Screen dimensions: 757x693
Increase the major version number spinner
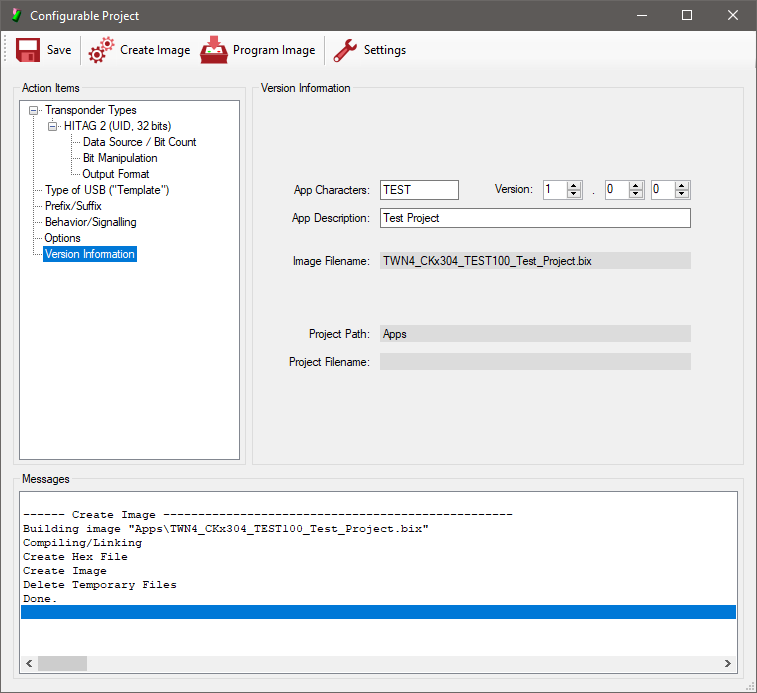[574, 186]
